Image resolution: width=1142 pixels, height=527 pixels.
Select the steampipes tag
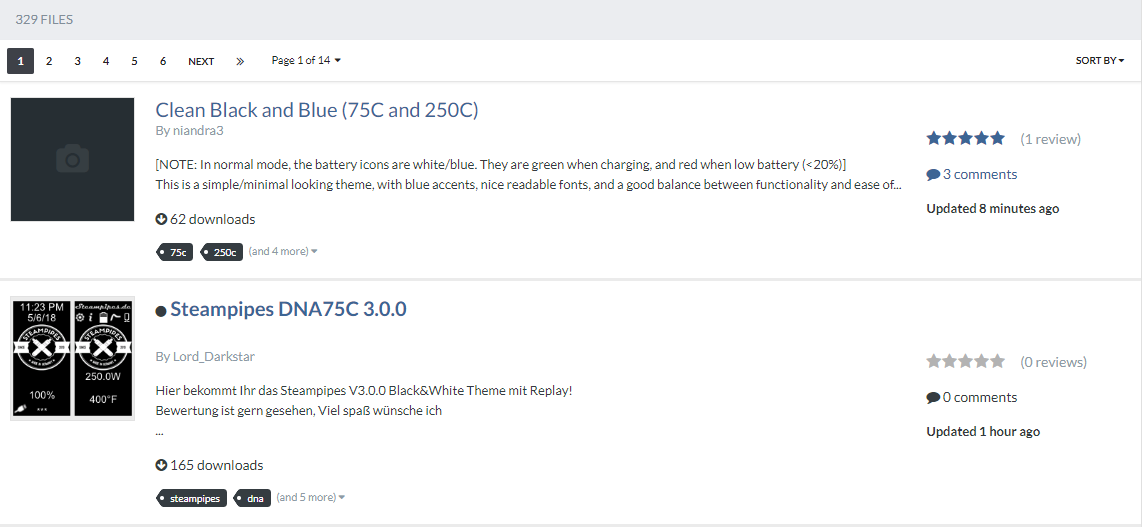pyautogui.click(x=193, y=498)
